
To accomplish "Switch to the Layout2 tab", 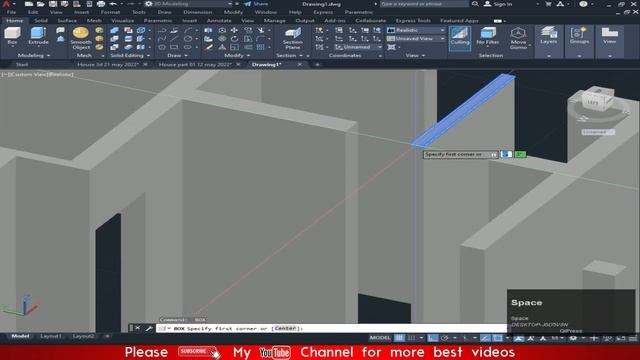I will coord(83,336).
